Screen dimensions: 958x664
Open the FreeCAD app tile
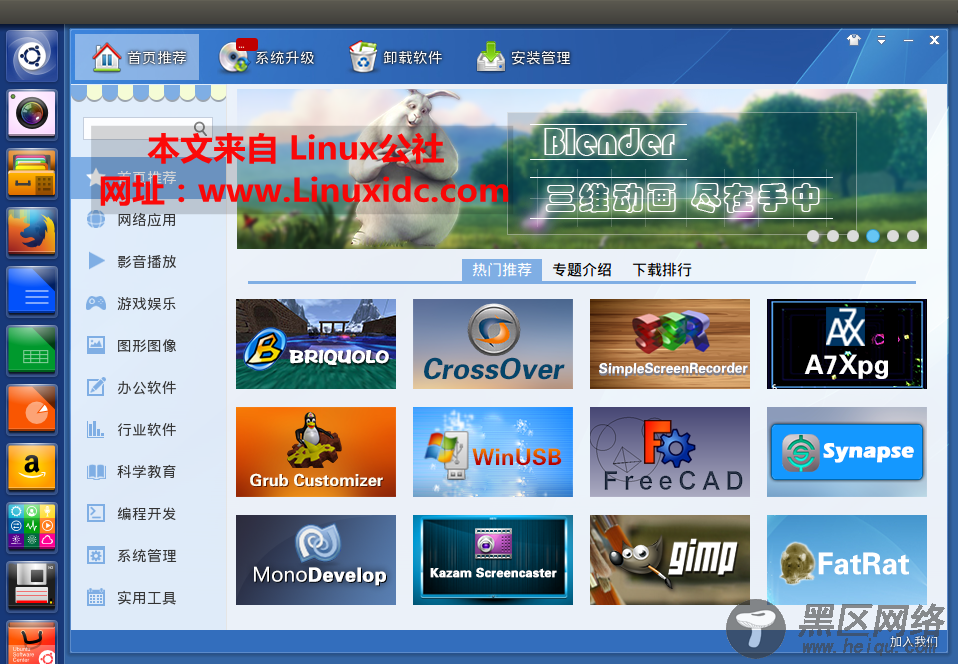[x=670, y=452]
